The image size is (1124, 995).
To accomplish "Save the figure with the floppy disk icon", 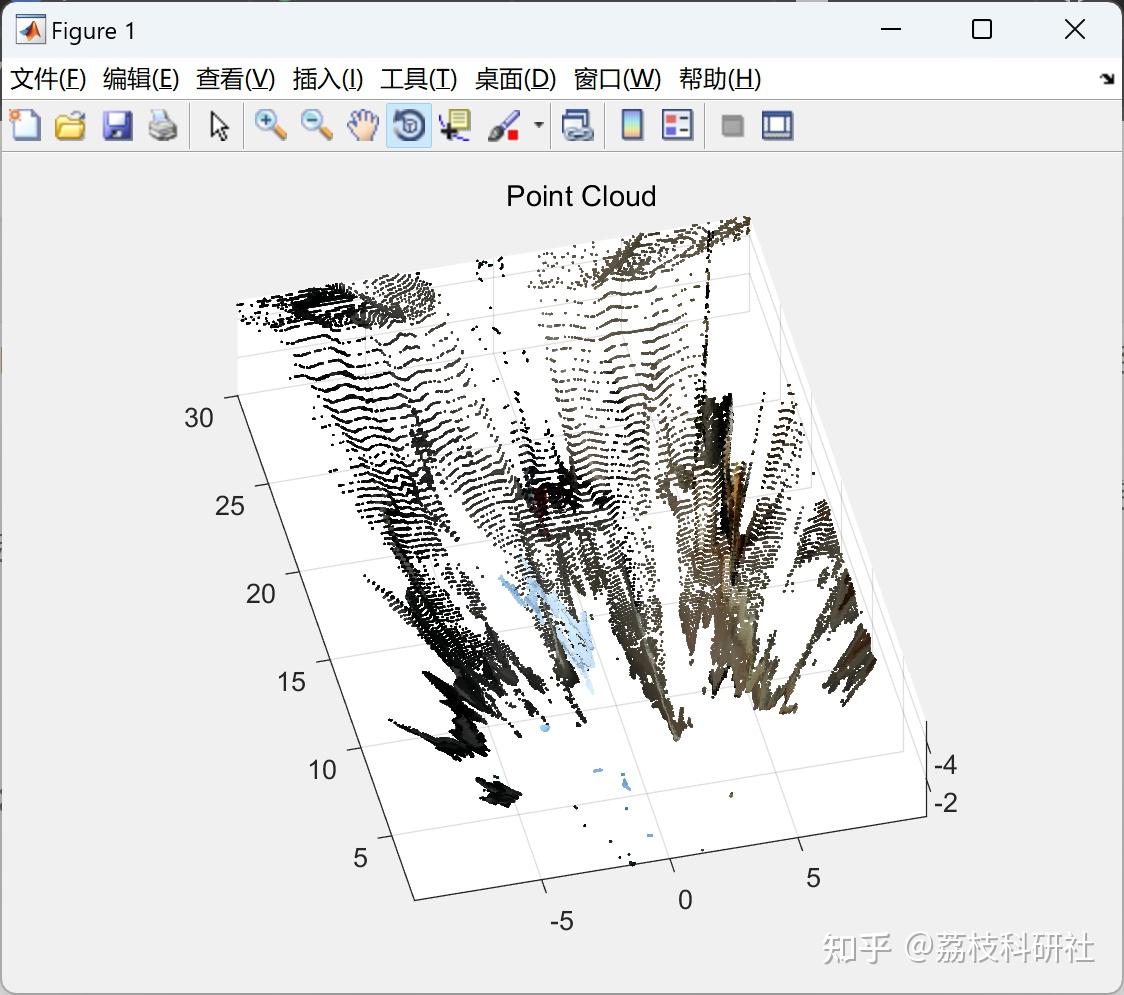I will 117,125.
